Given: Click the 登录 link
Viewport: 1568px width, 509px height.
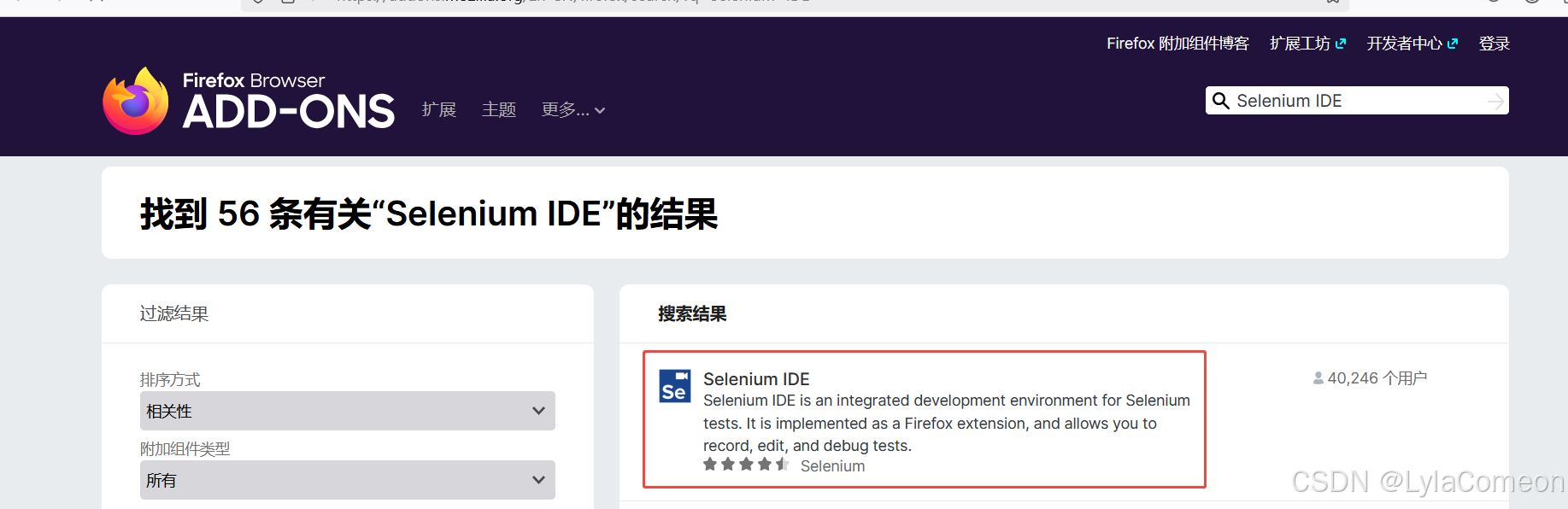Looking at the screenshot, I should coord(1495,44).
